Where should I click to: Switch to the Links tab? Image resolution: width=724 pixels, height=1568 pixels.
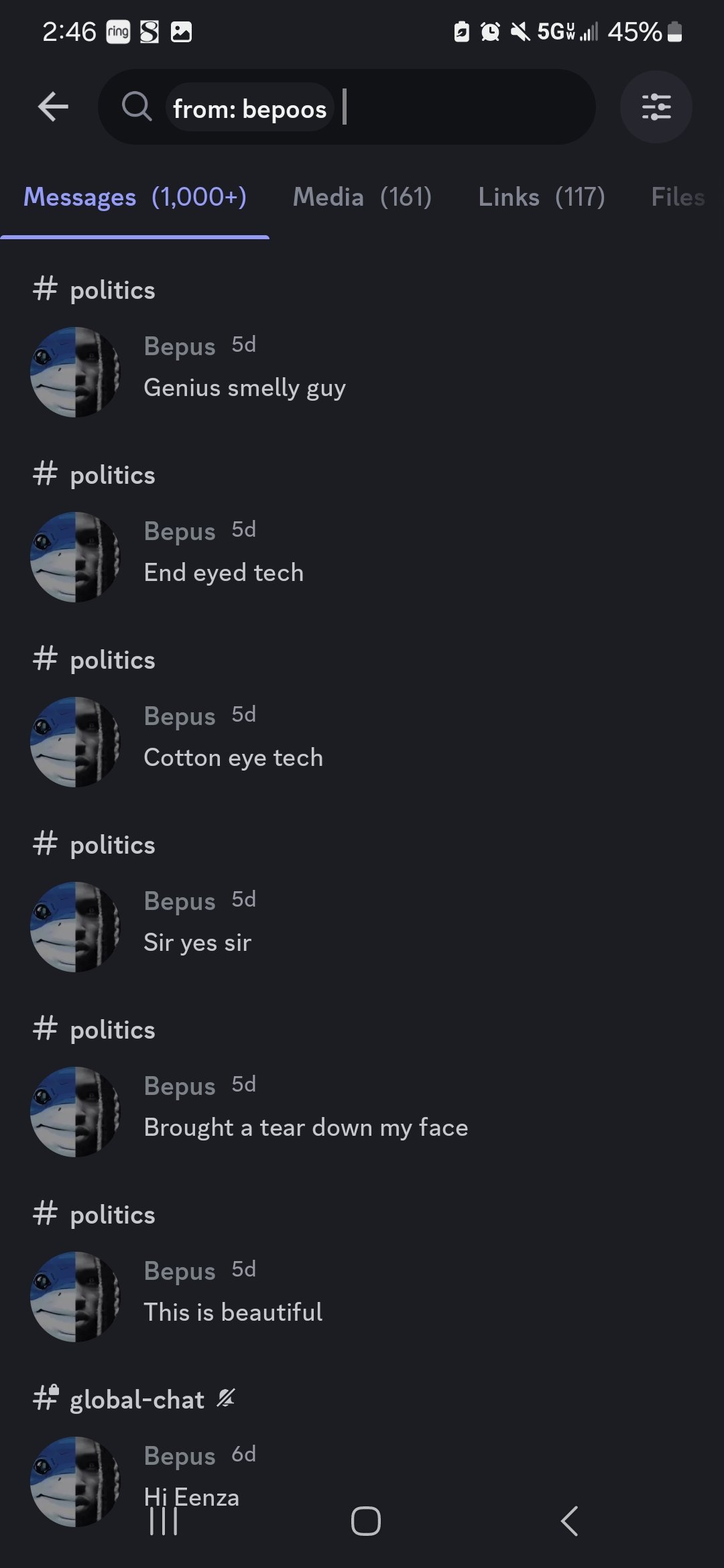[541, 197]
